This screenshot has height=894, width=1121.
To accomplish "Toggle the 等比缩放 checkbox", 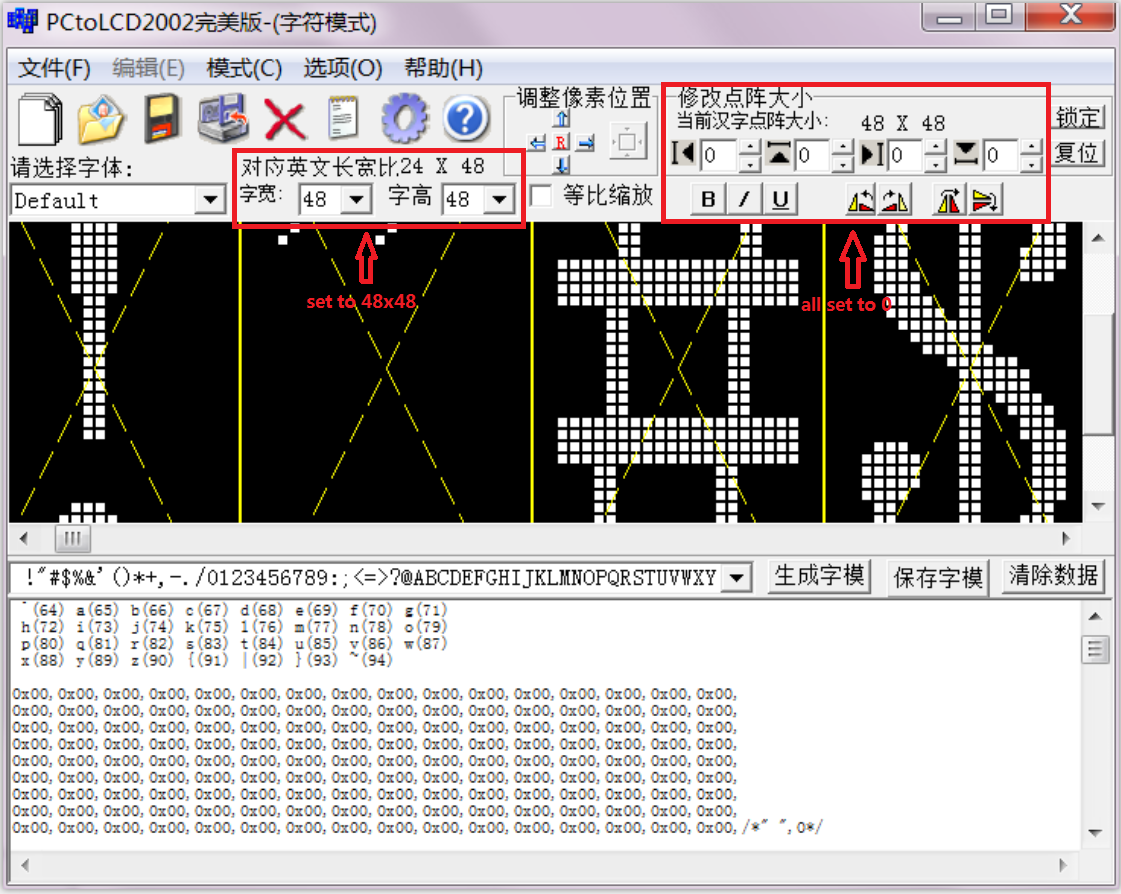I will [x=541, y=196].
